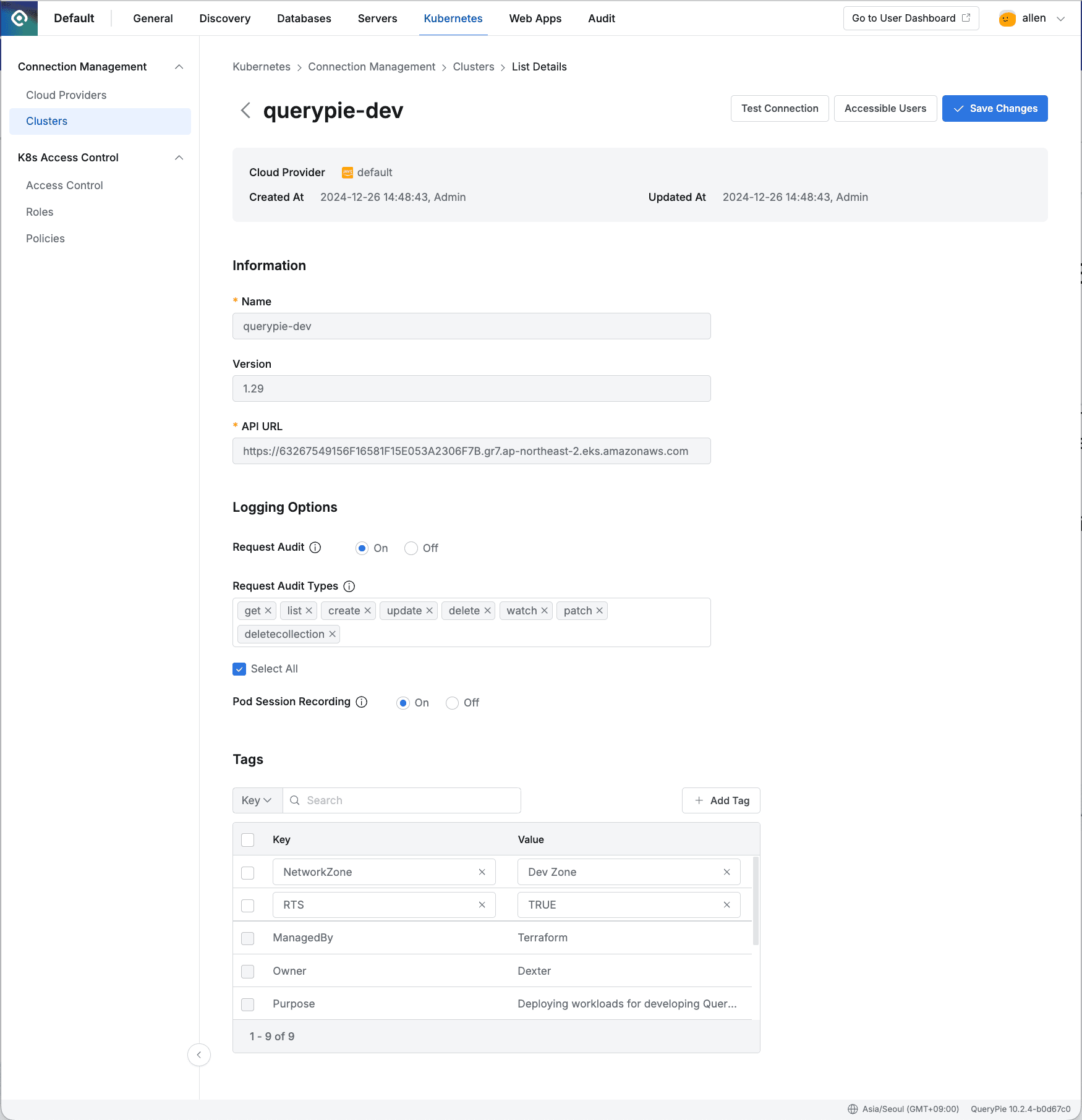Image resolution: width=1082 pixels, height=1120 pixels.
Task: Open the Pod Session Recording info icon
Action: pos(362,702)
